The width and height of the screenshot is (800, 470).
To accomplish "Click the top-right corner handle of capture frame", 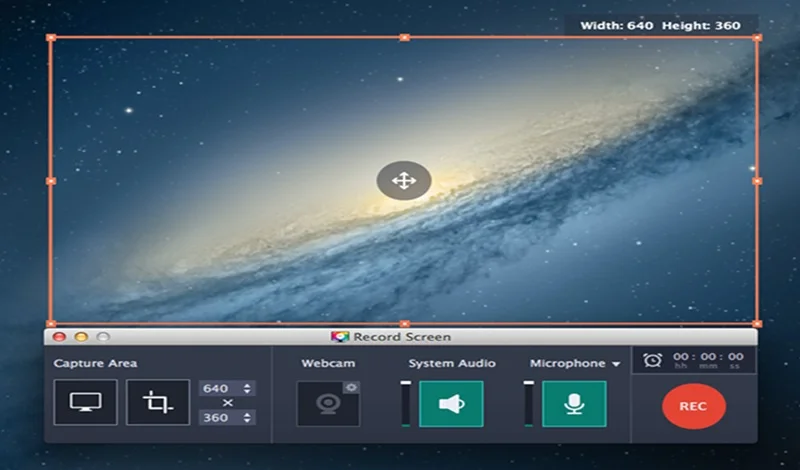I will 757,38.
